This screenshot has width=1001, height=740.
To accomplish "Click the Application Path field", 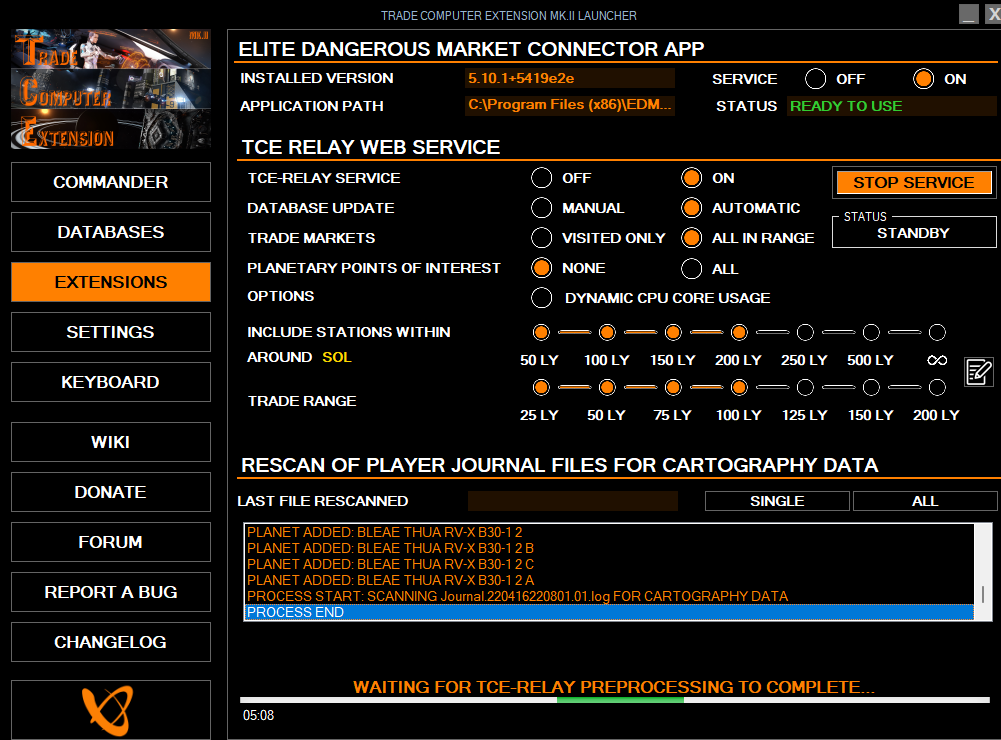I will (x=569, y=105).
